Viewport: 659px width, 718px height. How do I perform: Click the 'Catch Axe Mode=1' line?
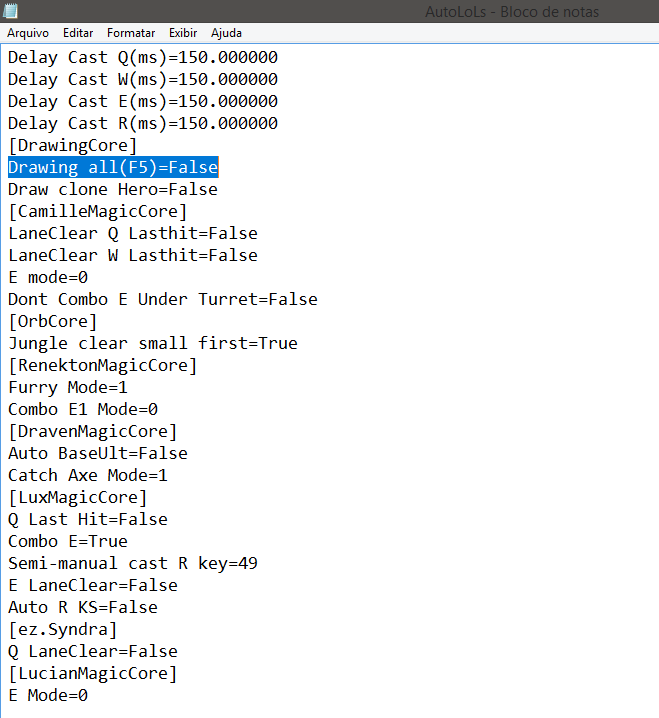(x=88, y=475)
